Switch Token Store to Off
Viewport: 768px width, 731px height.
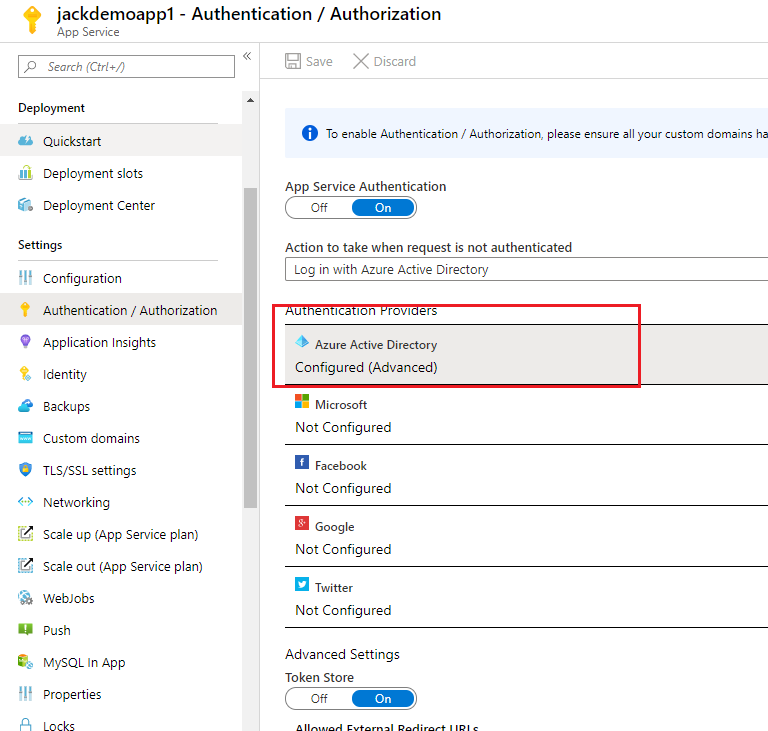[319, 699]
